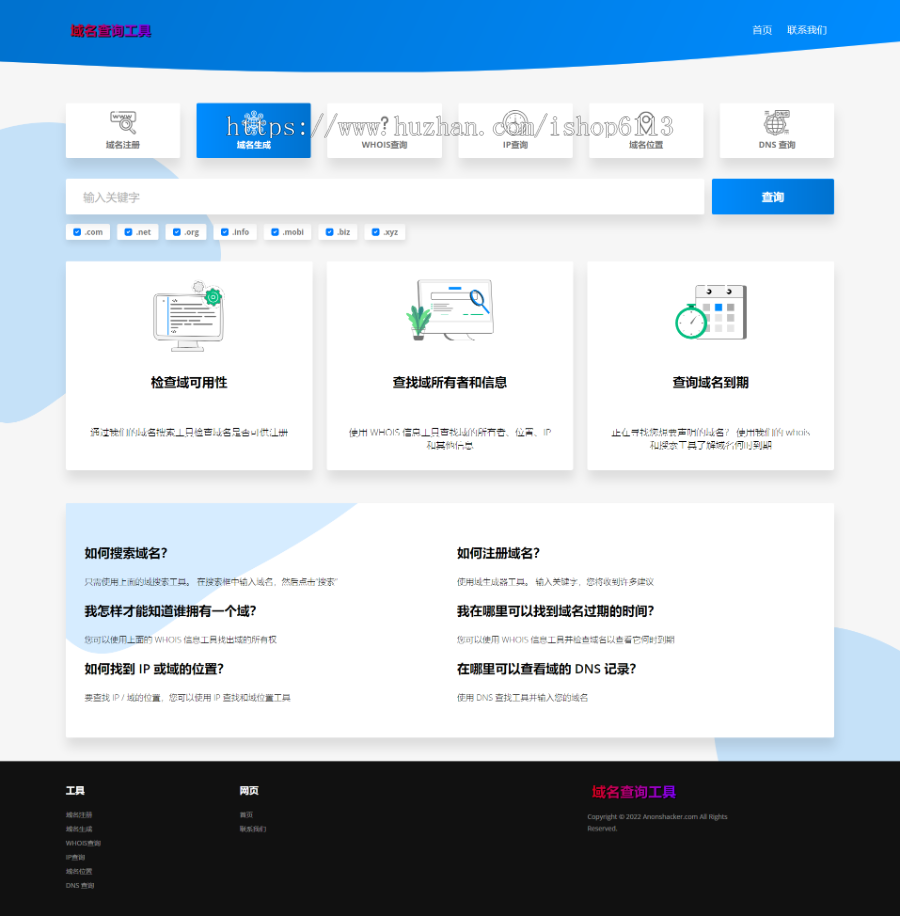900x916 pixels.
Task: Click the DNS 查询 globe icon
Action: point(776,123)
